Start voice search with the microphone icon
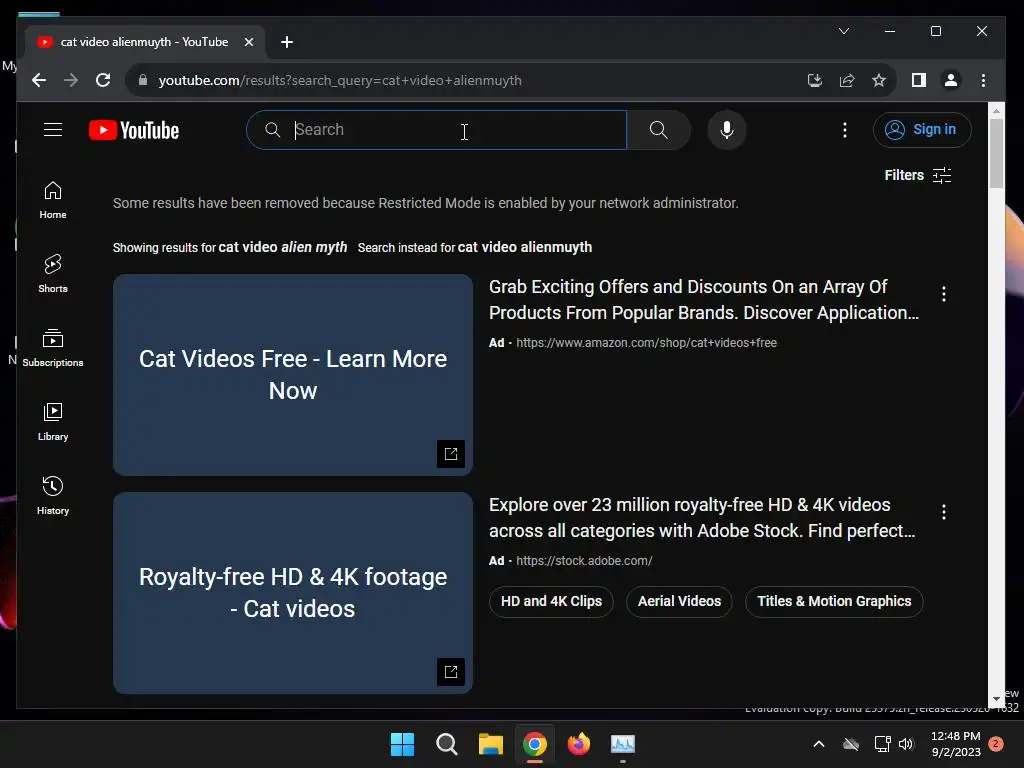The image size is (1024, 768). [726, 130]
